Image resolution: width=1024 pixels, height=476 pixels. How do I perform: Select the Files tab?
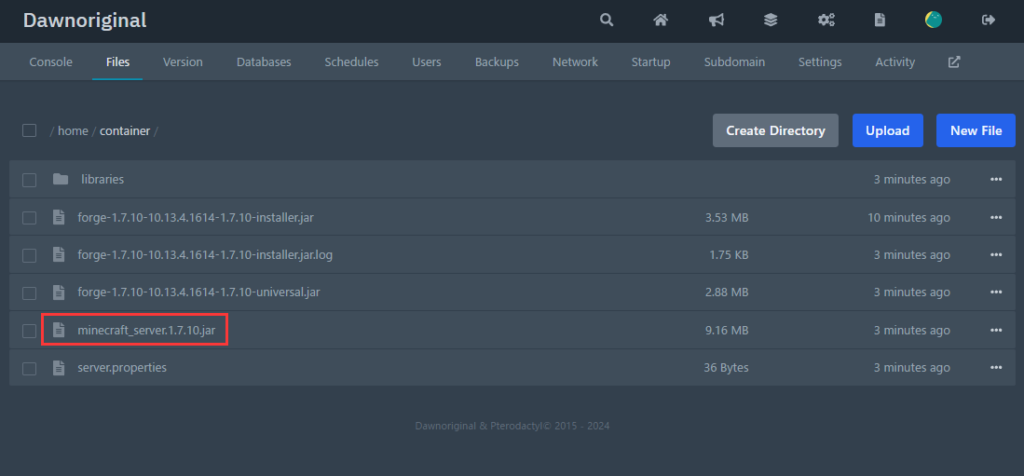[118, 62]
